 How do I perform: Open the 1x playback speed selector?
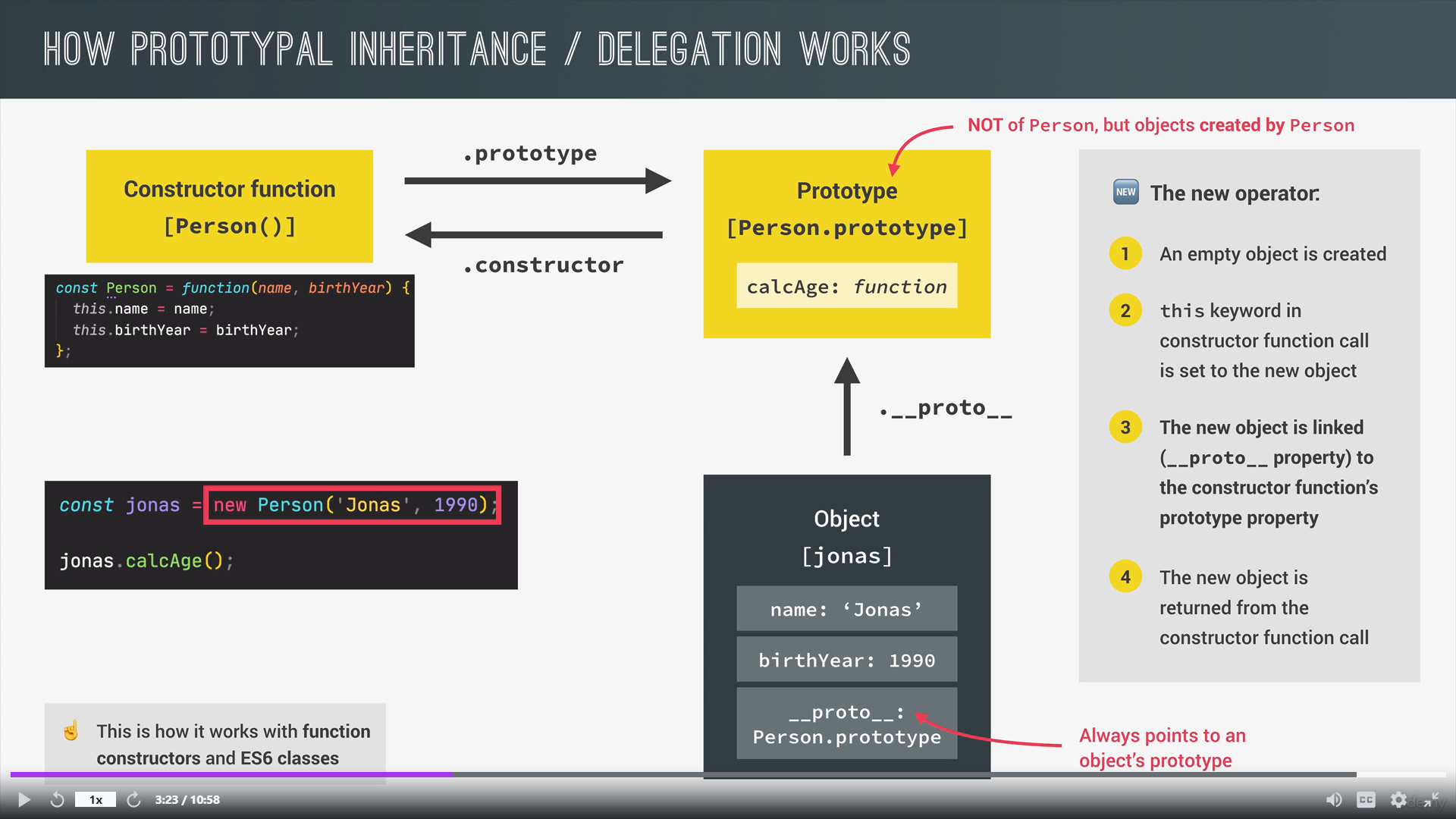click(96, 800)
